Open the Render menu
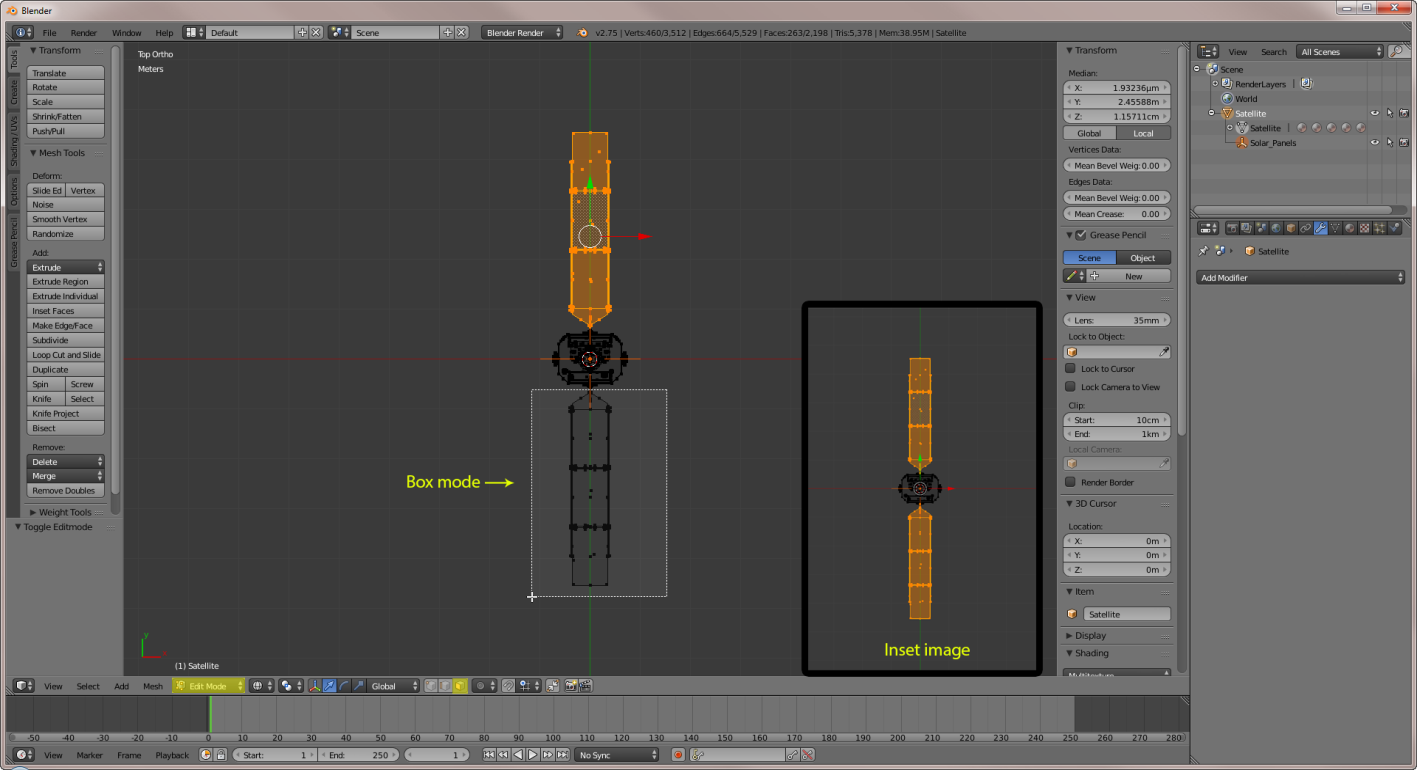Screen dimensions: 1417x770 [x=84, y=33]
